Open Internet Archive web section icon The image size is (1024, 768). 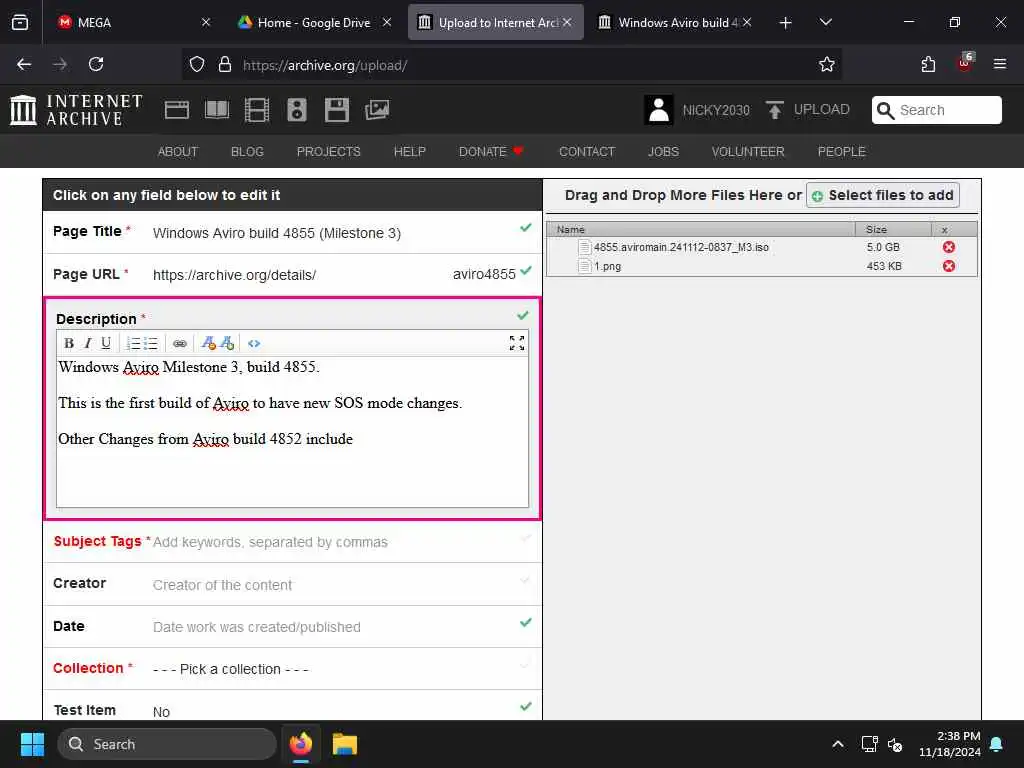pos(176,110)
